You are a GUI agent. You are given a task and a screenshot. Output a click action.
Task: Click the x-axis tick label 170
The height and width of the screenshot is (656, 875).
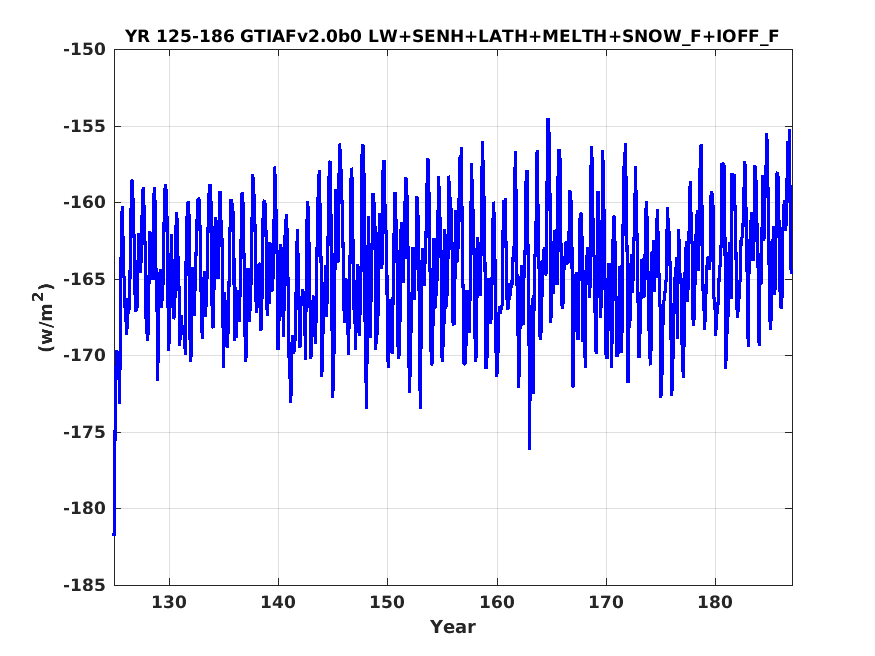pyautogui.click(x=606, y=603)
